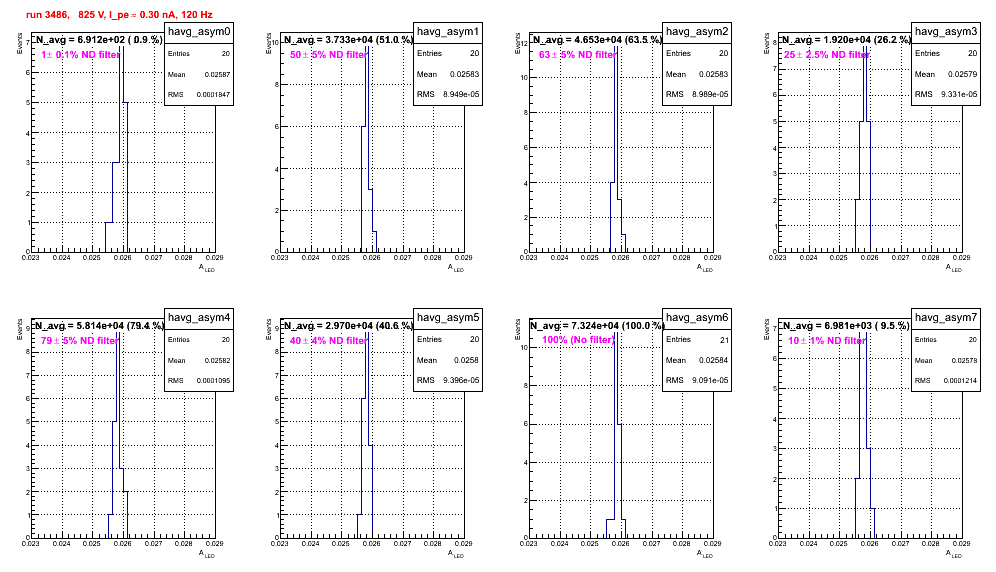Select the 40± 4% ND filter annotation
Image resolution: width=996 pixels, height=572 pixels.
point(328,341)
